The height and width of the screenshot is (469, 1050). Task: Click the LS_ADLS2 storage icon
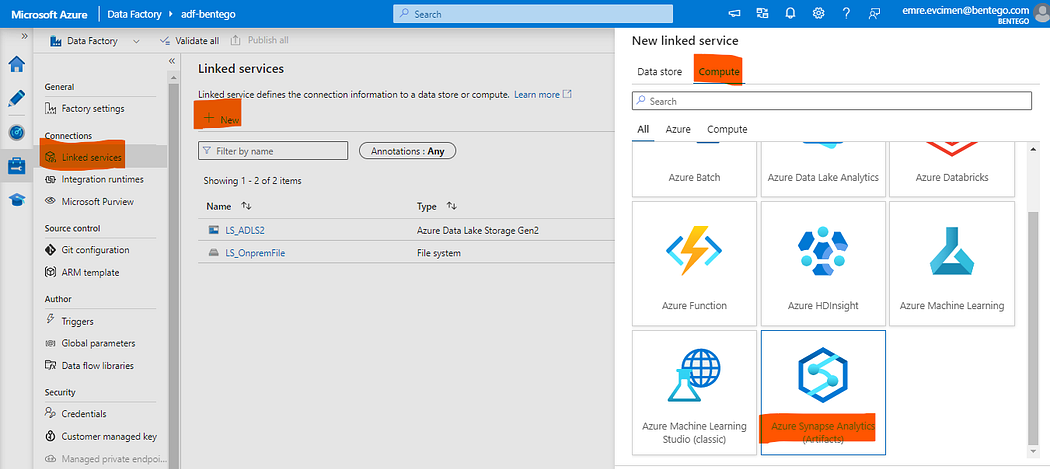pyautogui.click(x=214, y=230)
